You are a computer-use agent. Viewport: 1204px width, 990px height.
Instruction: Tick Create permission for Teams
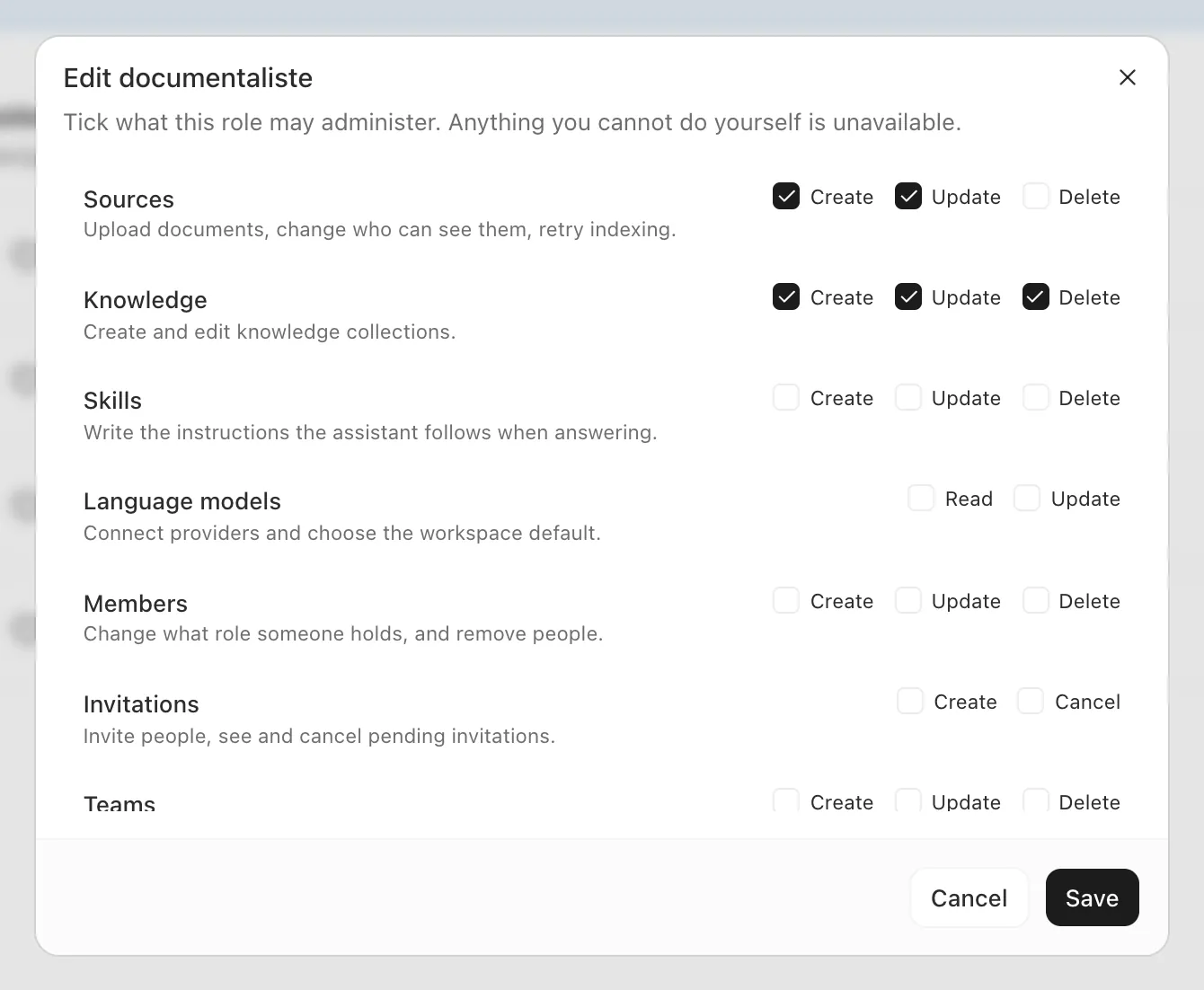786,800
